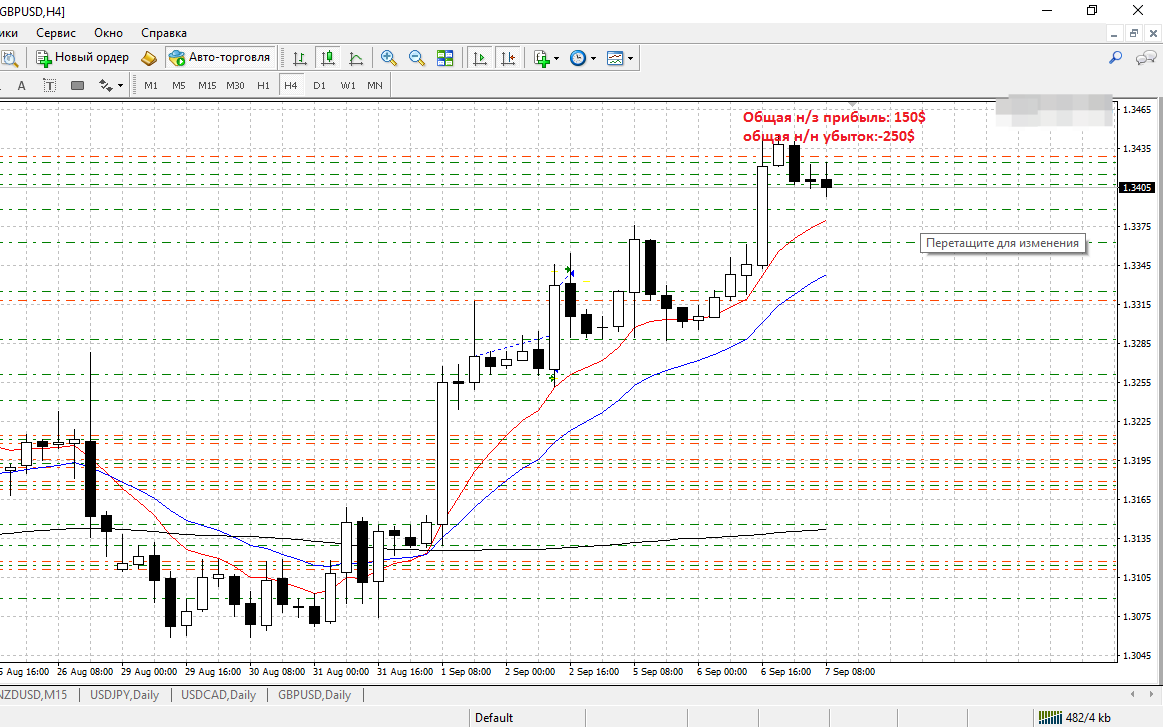Click the GBPUSD,H4 window title
The image size is (1163, 727).
32,11
